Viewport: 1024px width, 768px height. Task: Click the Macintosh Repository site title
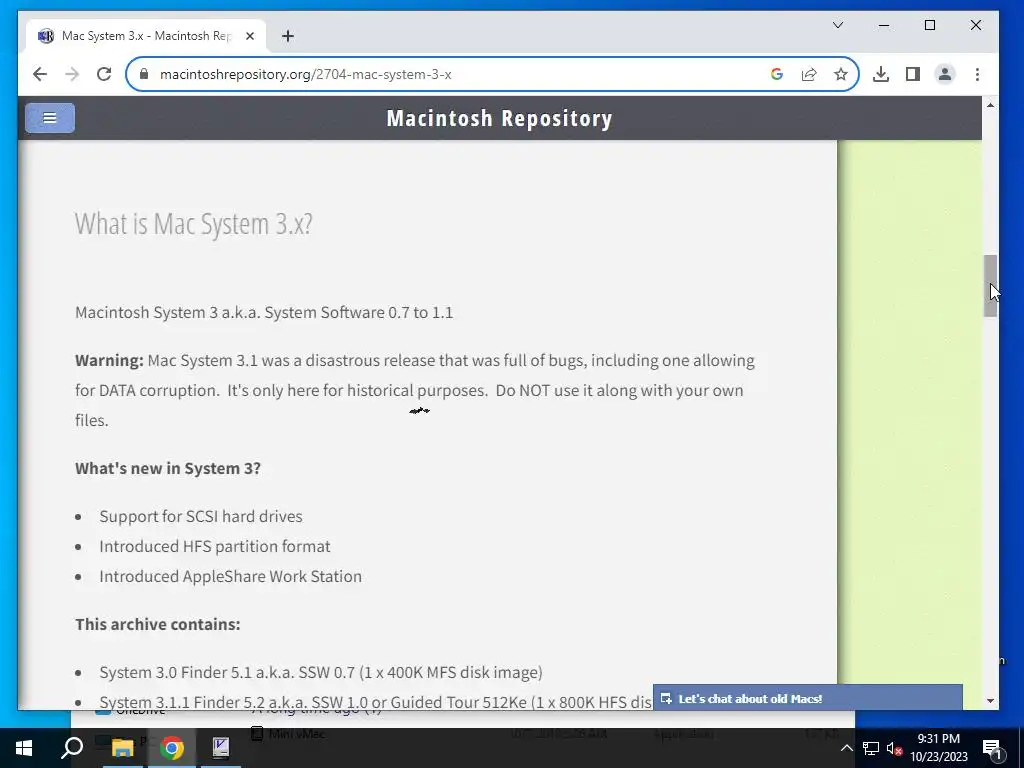[x=499, y=118]
